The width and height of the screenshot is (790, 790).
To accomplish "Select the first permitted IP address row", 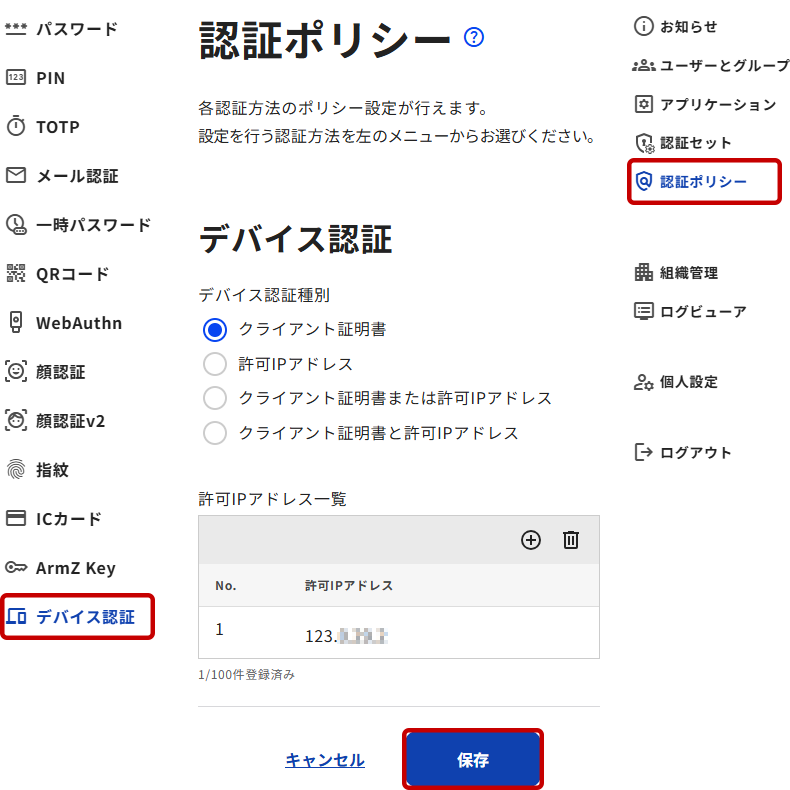I will [399, 633].
